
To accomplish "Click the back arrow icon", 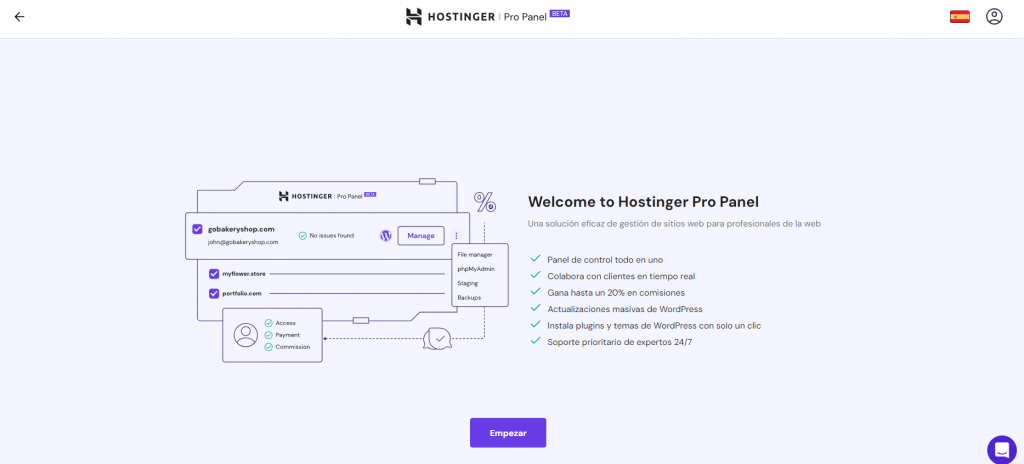I will (19, 17).
